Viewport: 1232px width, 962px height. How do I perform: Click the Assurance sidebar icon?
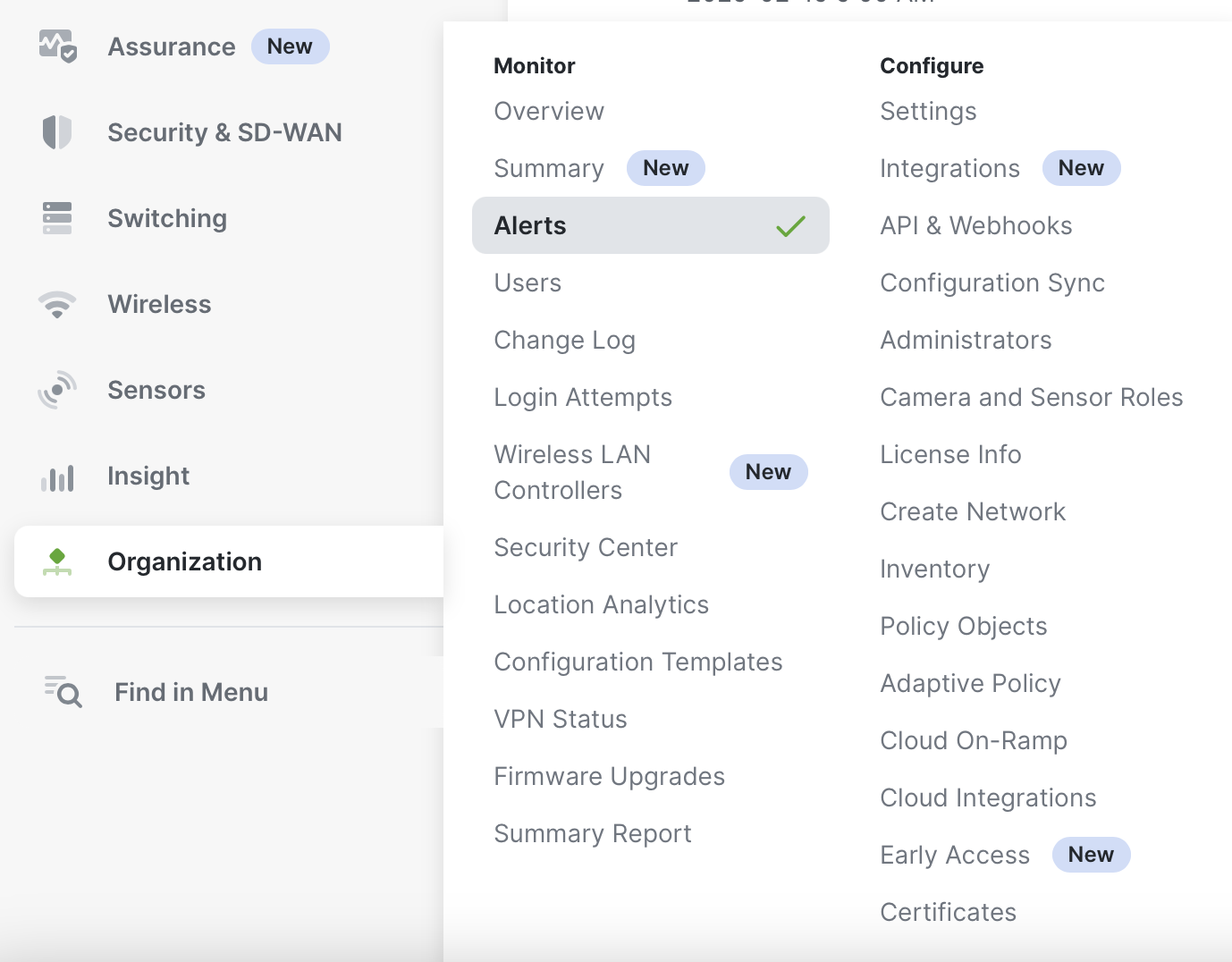point(57,46)
